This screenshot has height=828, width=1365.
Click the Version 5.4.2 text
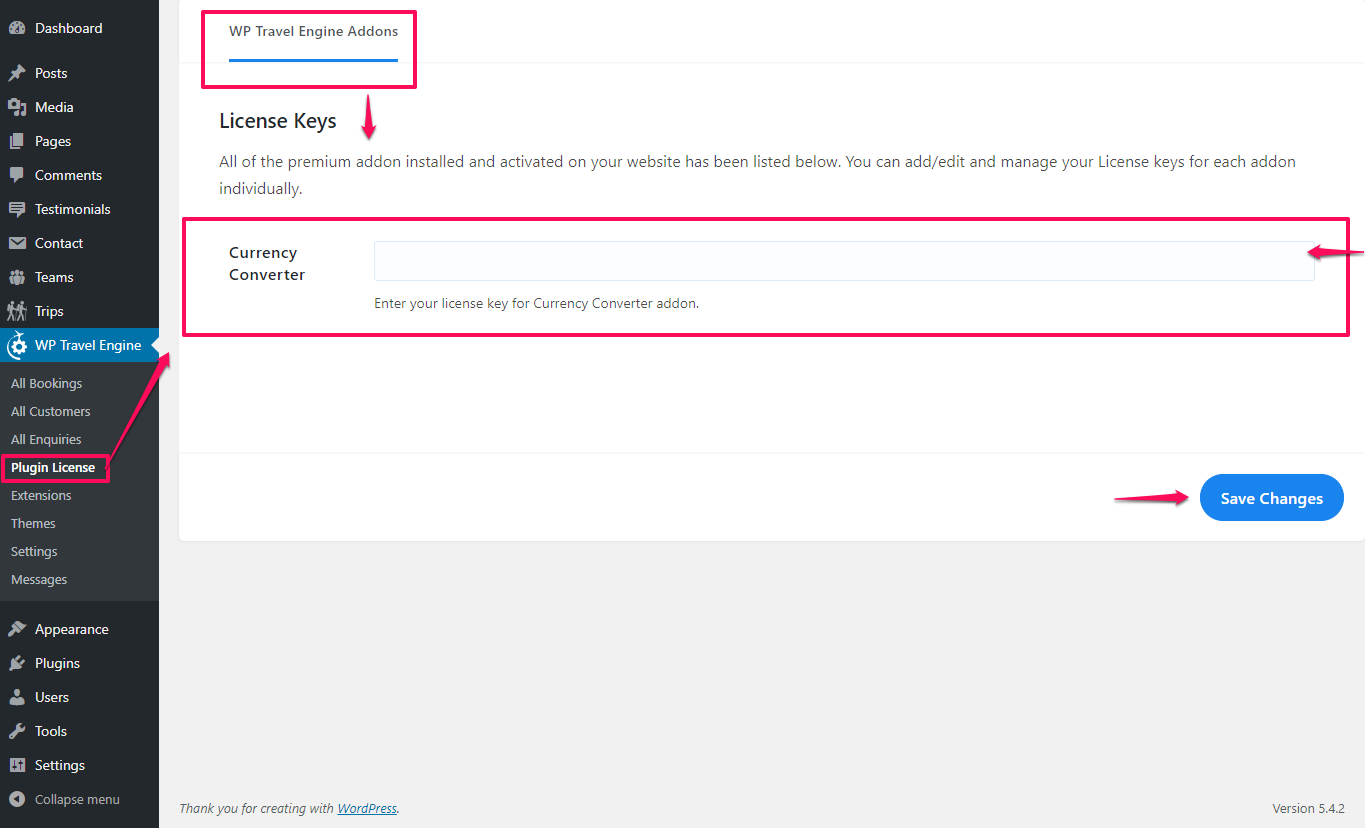pyautogui.click(x=1308, y=808)
